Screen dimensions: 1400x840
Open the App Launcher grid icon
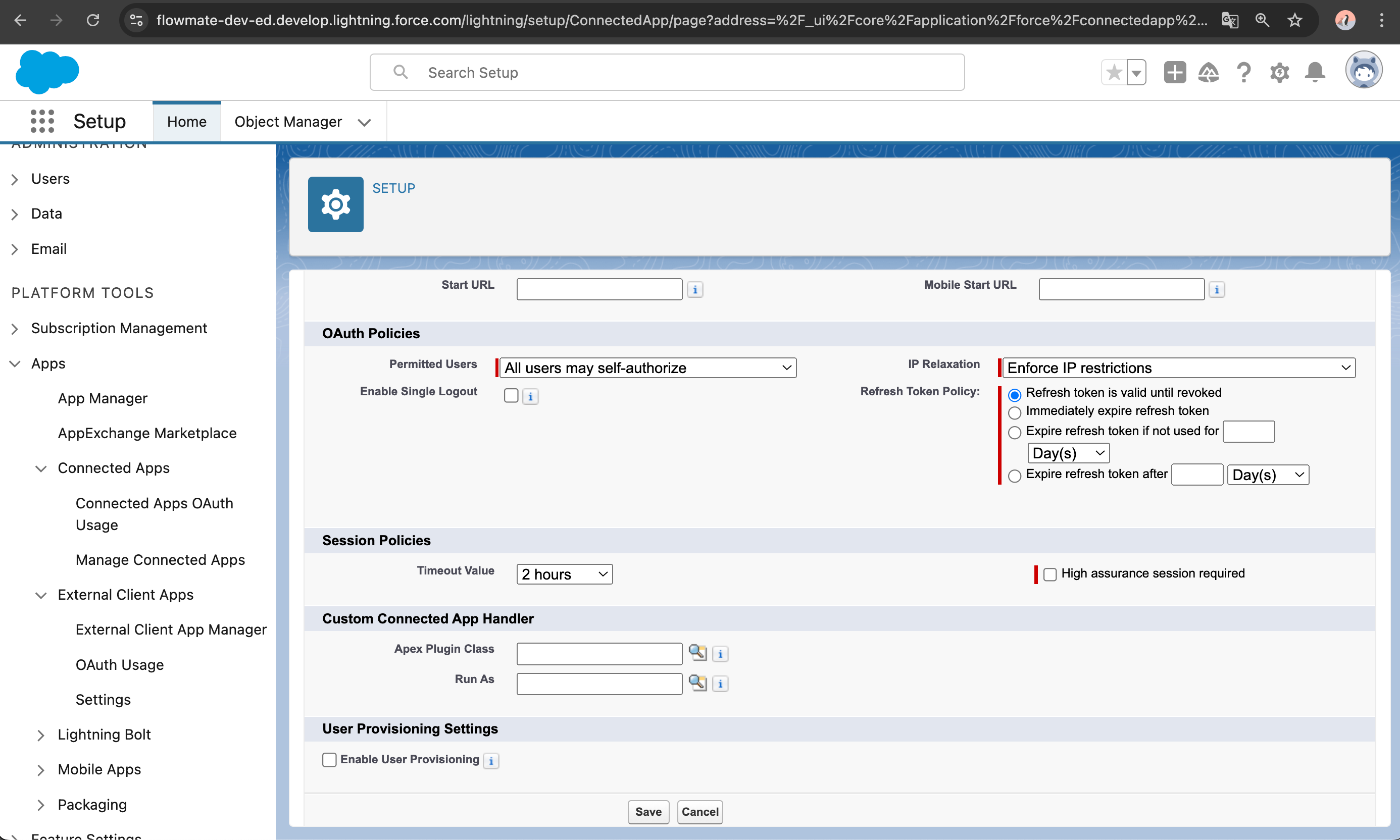coord(42,121)
